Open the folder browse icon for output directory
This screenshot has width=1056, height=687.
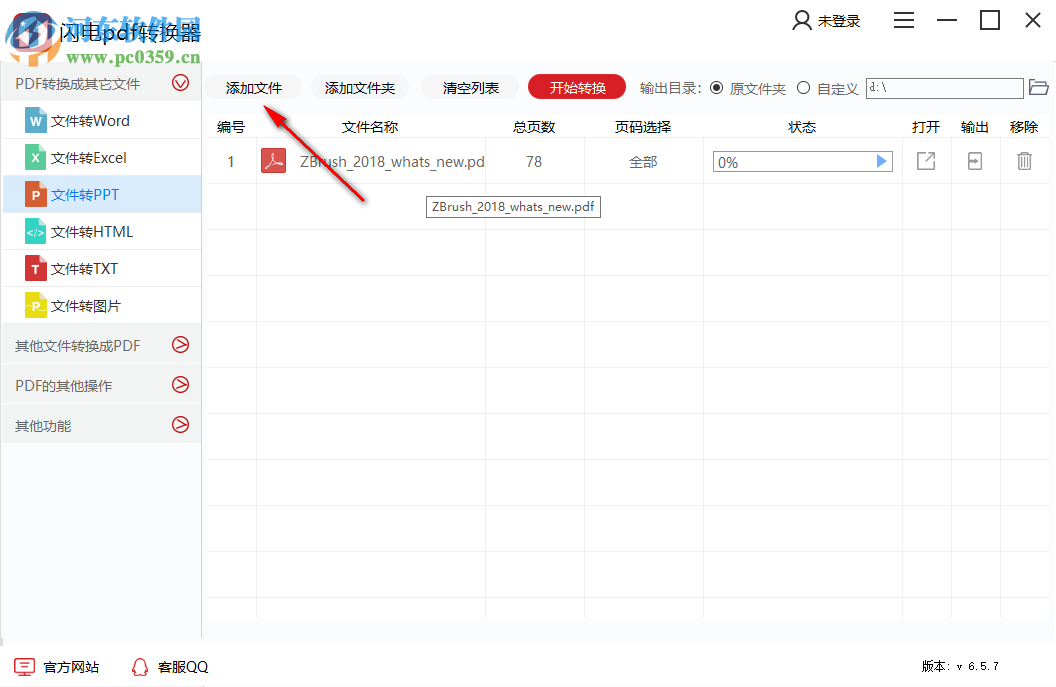click(1039, 88)
